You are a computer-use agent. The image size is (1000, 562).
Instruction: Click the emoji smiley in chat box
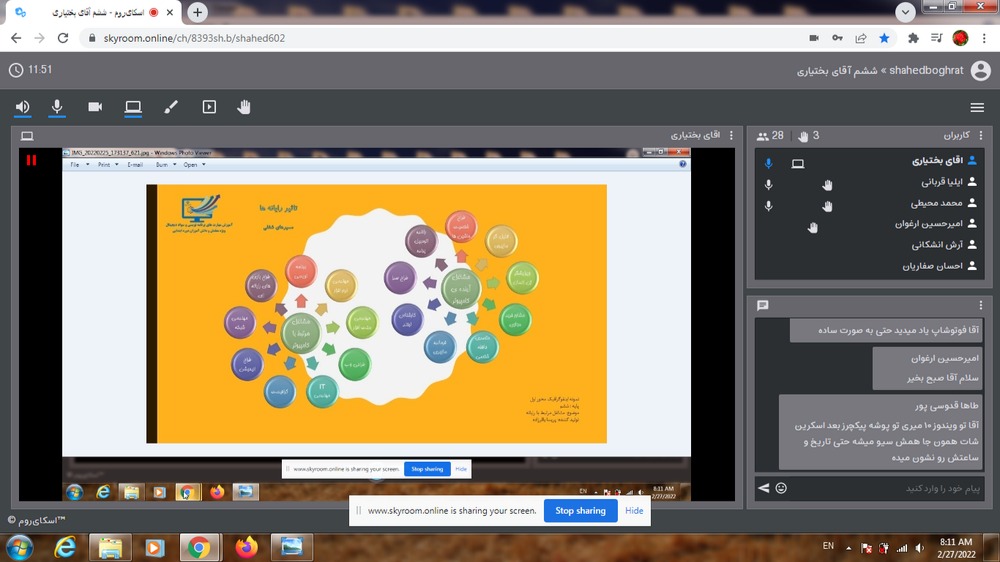(x=781, y=488)
